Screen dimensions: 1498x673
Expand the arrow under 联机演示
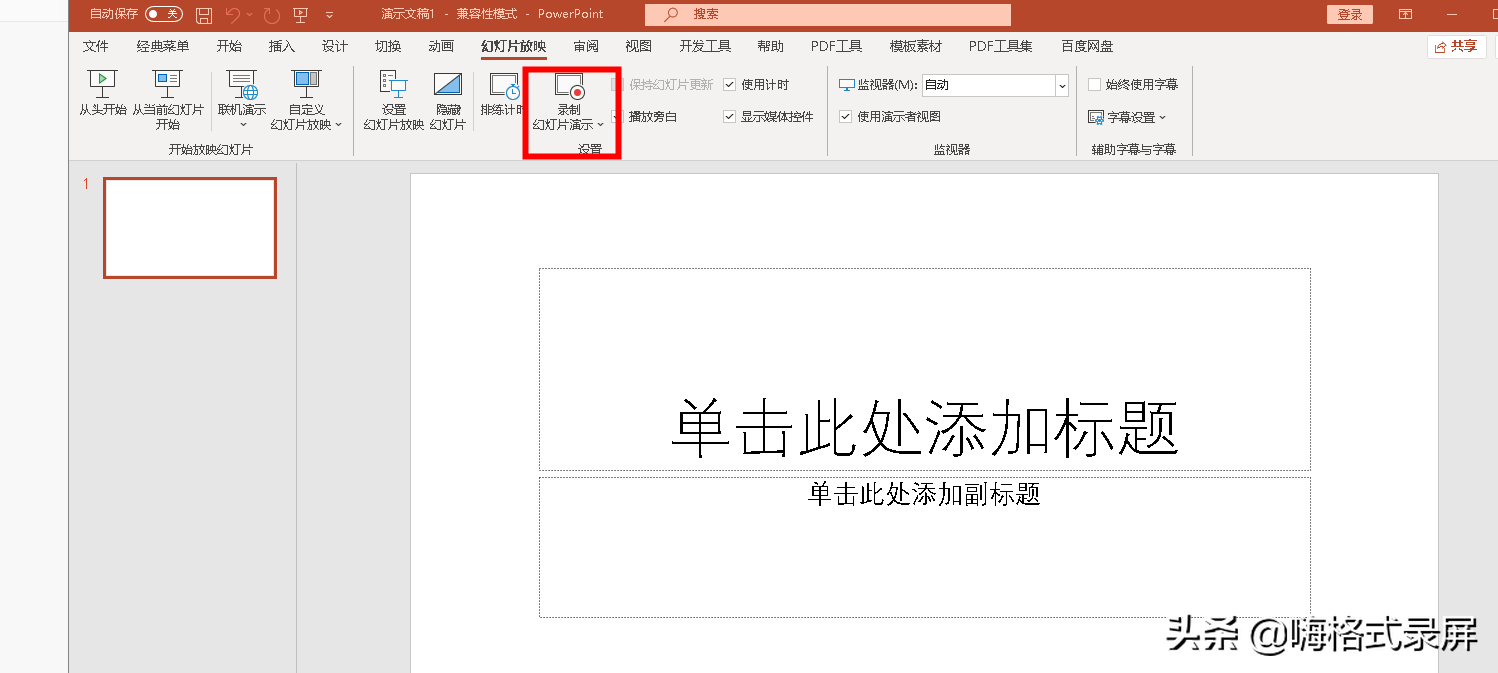[x=242, y=125]
